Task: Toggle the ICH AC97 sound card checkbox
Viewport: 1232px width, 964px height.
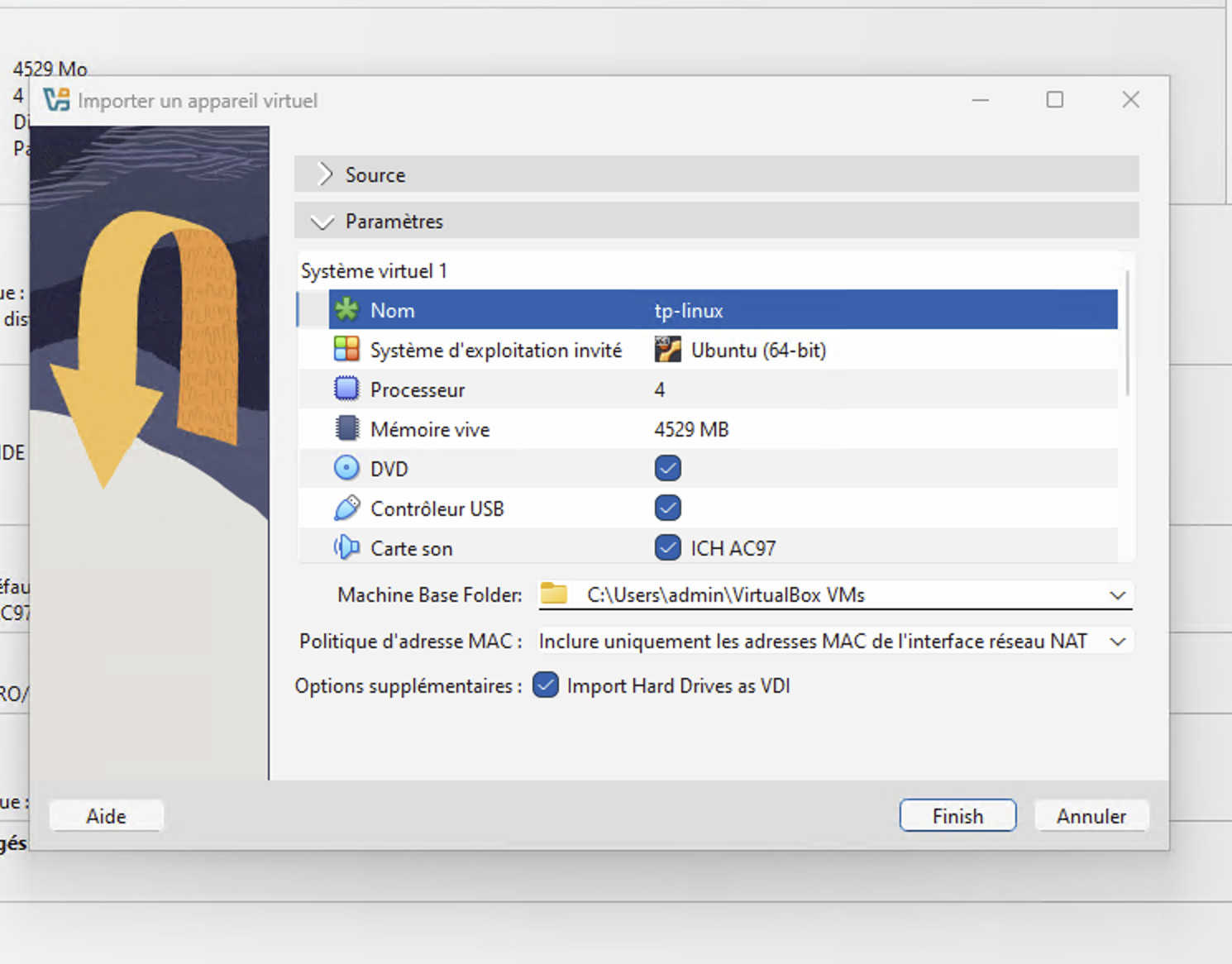Action: coord(667,547)
